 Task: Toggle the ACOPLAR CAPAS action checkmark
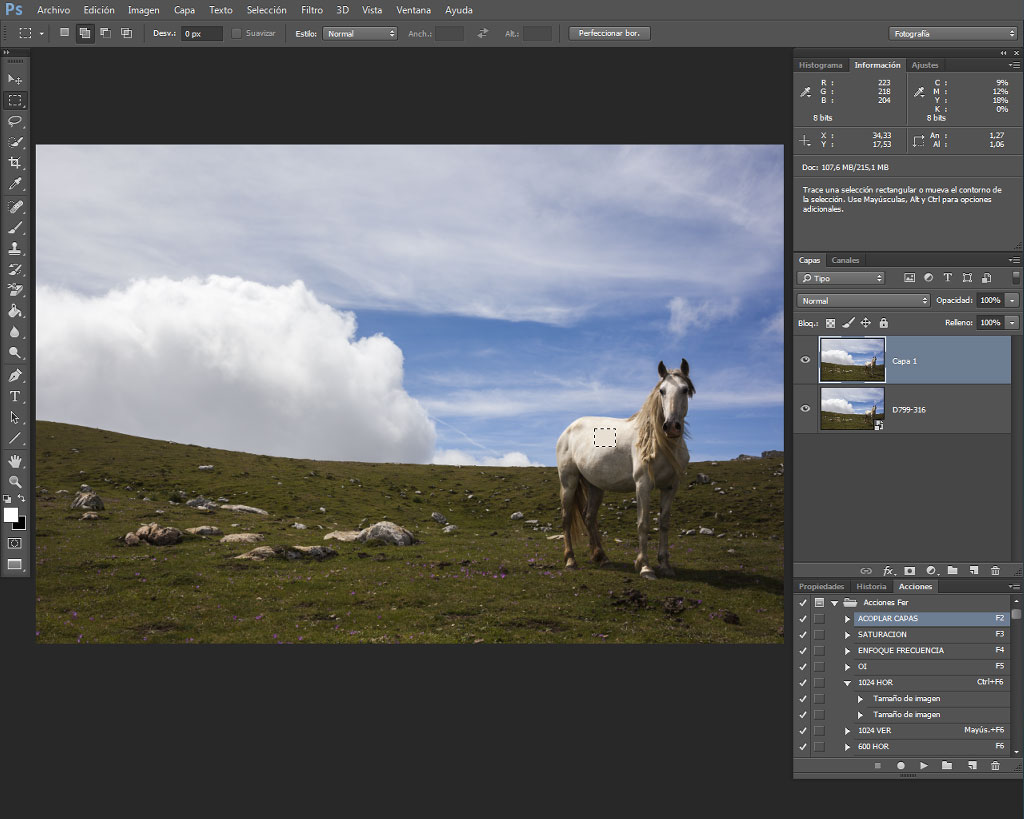[x=803, y=618]
